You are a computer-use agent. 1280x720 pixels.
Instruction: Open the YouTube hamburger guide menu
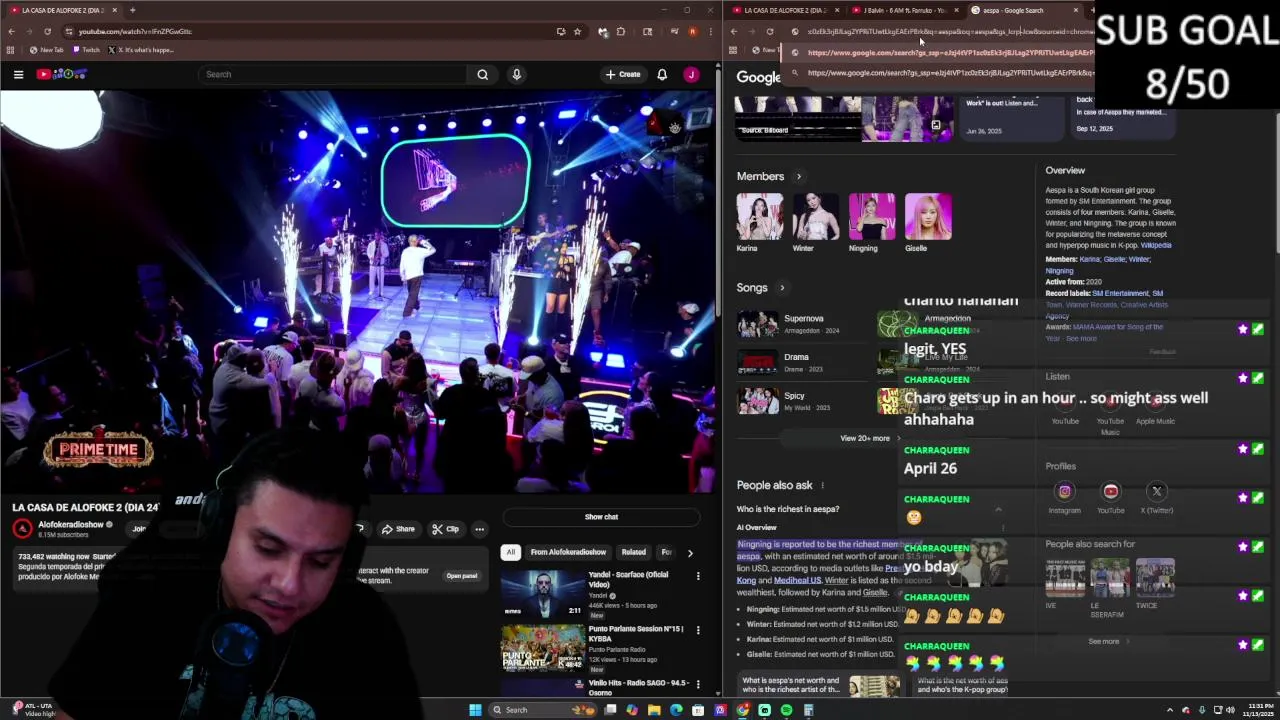pyautogui.click(x=18, y=74)
